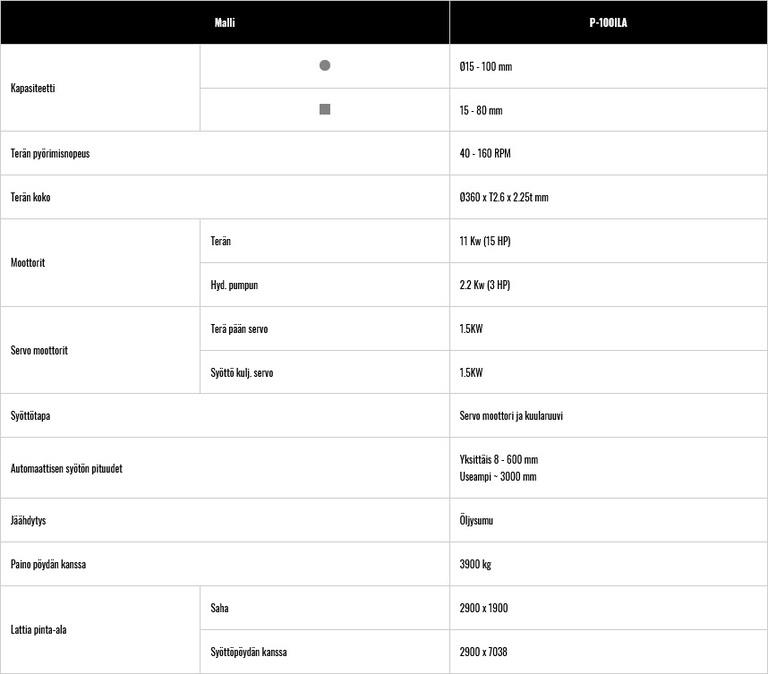Select the 3900 kg weight value
Screen dimensions: 768x674
[475, 565]
